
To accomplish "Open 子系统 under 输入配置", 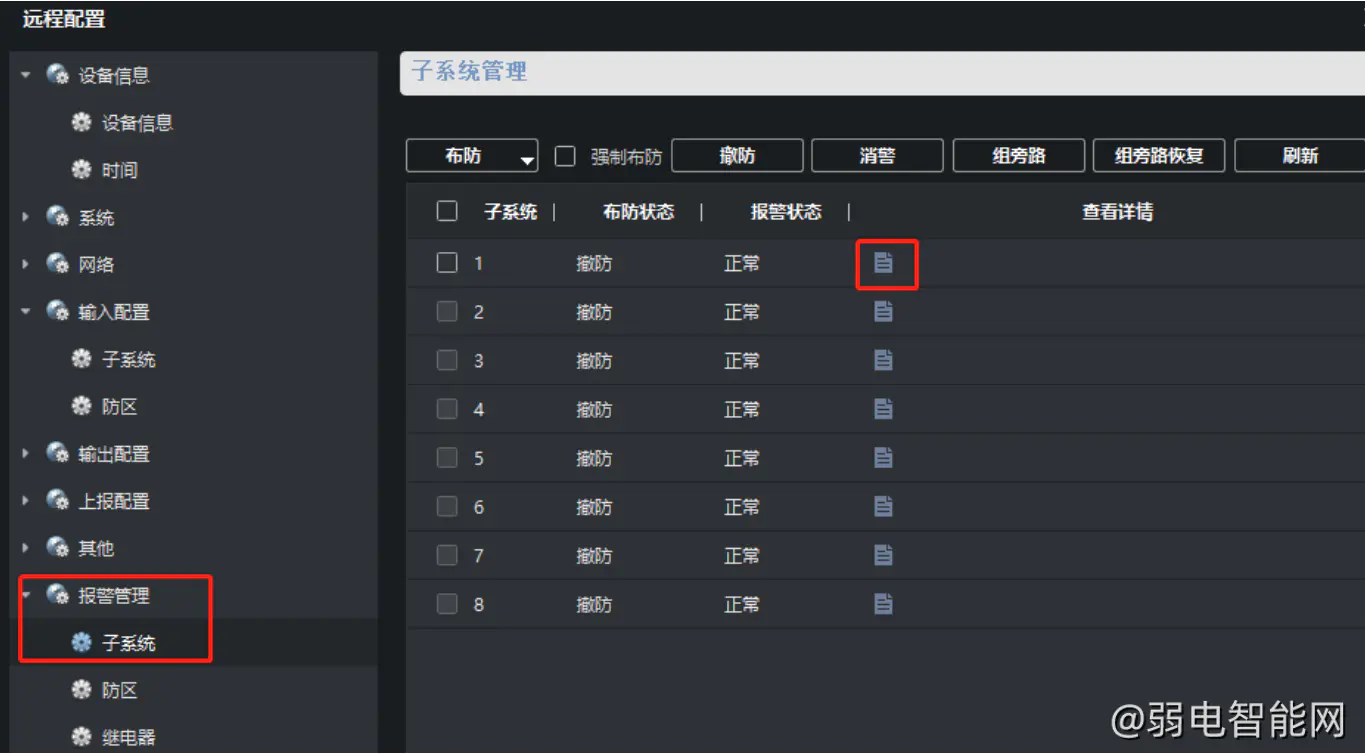I will pyautogui.click(x=129, y=359).
